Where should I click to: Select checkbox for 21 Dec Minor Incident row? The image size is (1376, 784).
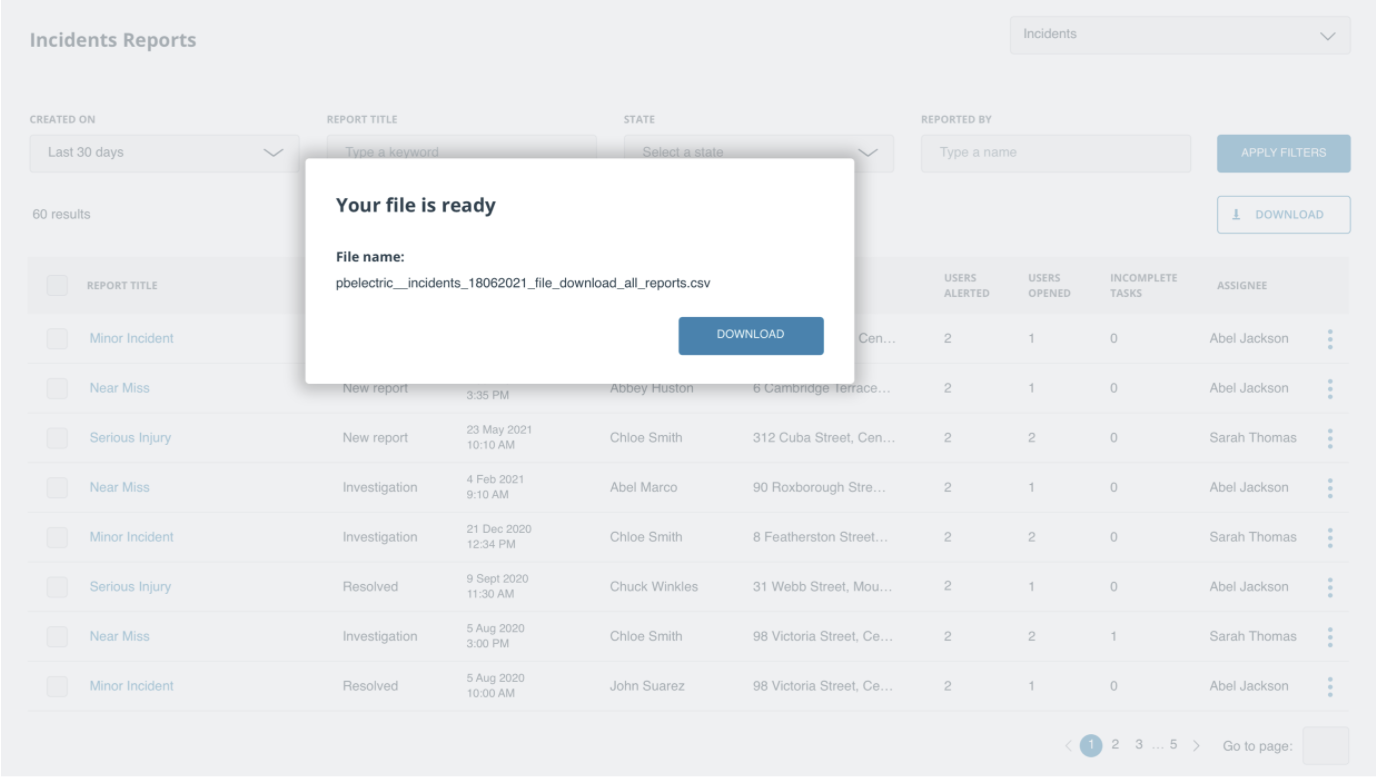click(57, 537)
